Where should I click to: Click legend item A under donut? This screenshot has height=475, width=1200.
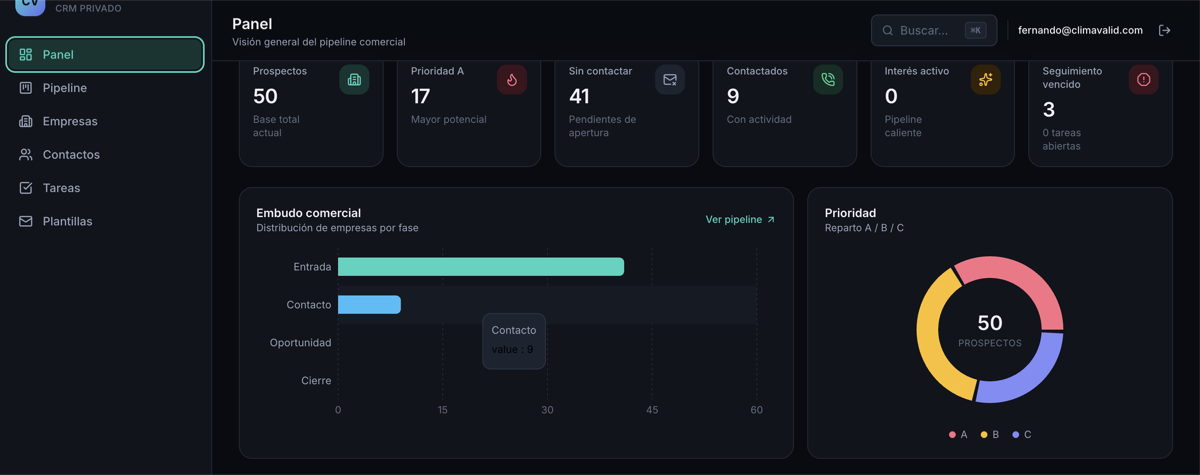[x=958, y=435]
